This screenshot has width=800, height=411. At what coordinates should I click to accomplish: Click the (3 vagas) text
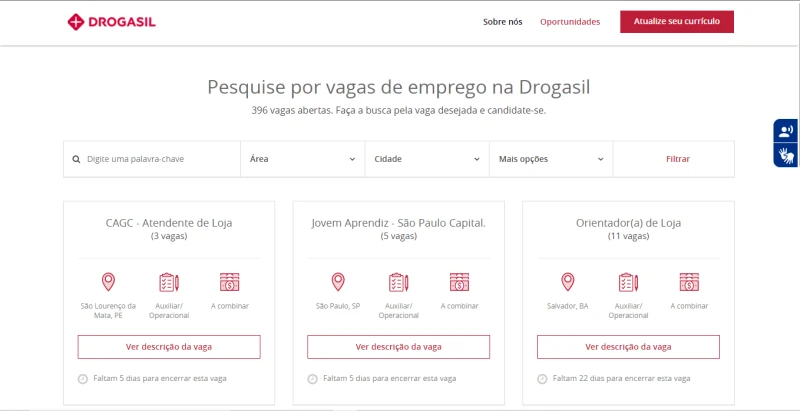coord(169,237)
